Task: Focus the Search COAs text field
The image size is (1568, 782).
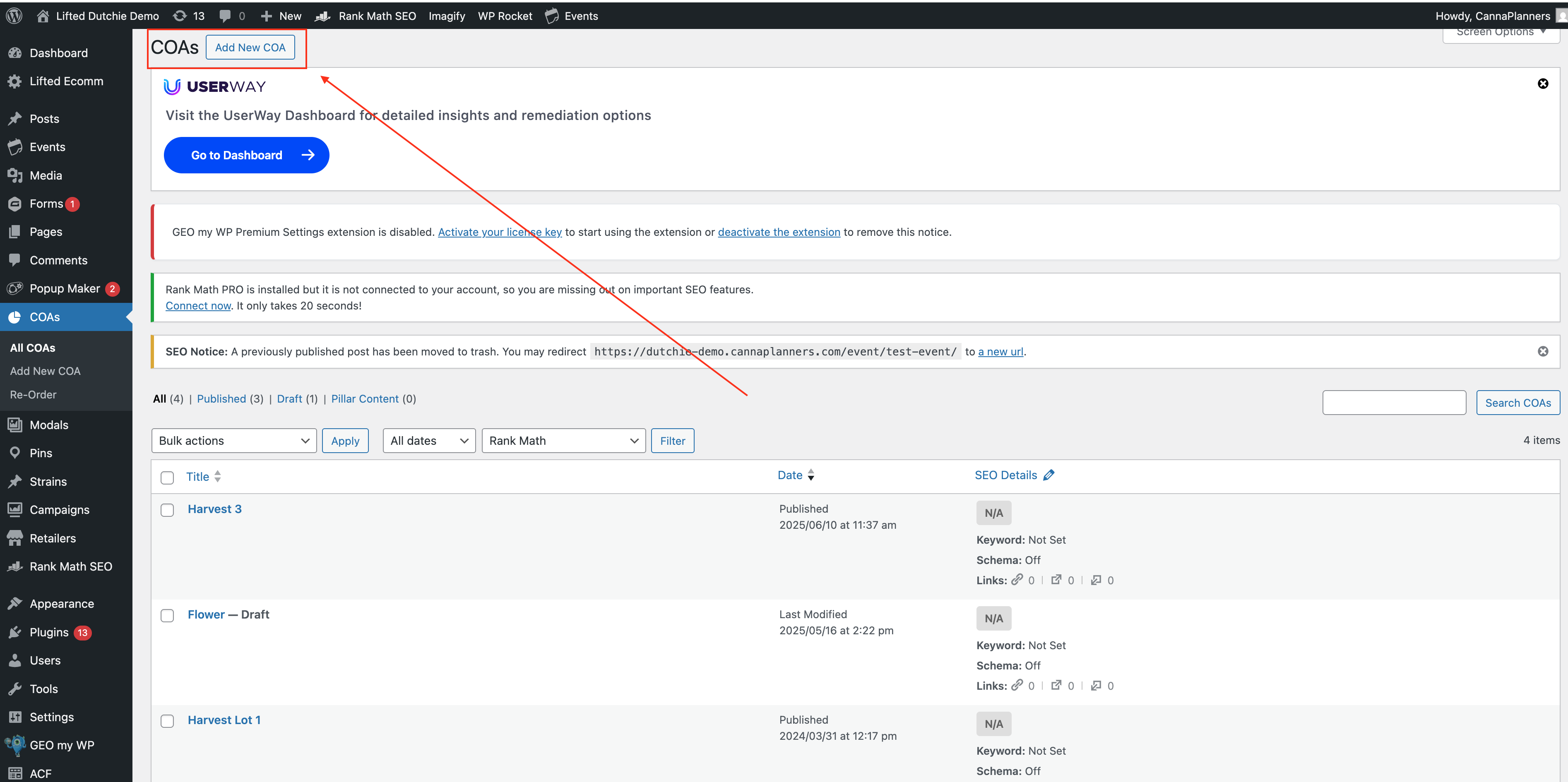Action: (x=1393, y=403)
